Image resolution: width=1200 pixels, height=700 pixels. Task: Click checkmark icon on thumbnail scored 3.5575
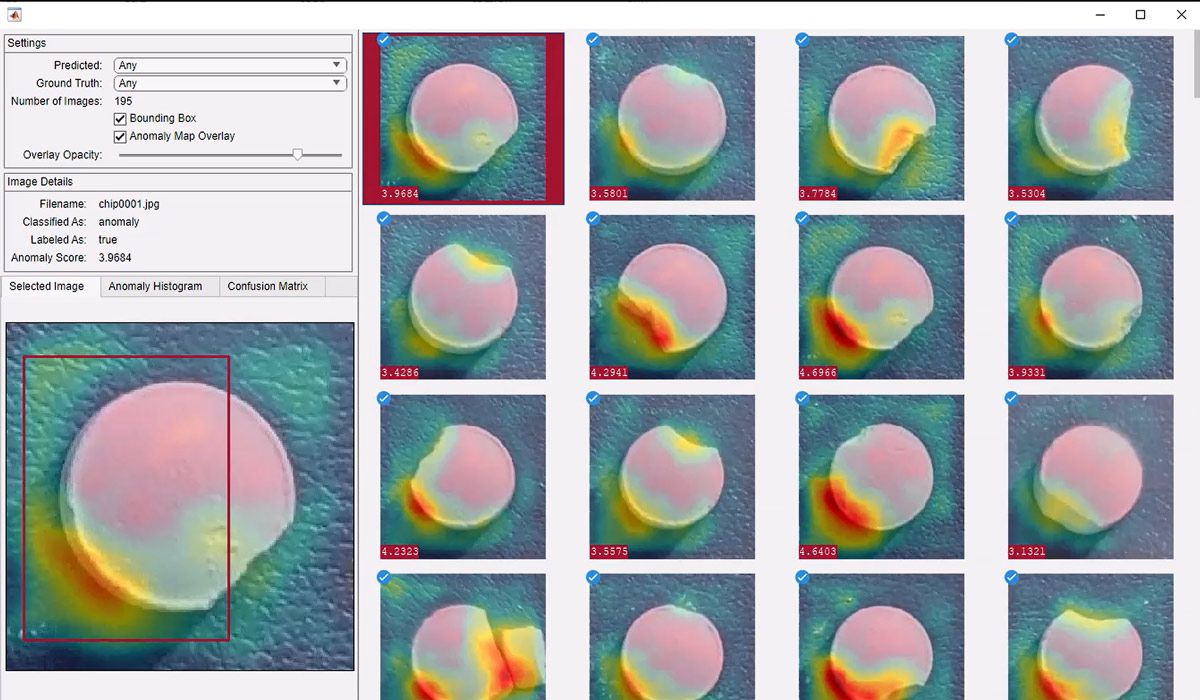pyautogui.click(x=592, y=397)
